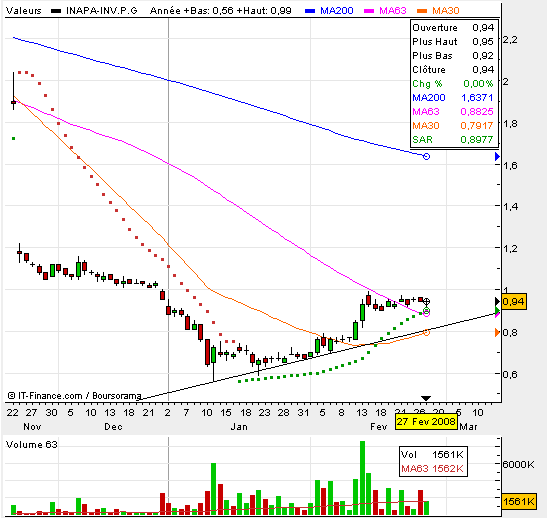The height and width of the screenshot is (518, 547).
Task: Select the 'Valeurs' label in header
Action: pos(23,11)
